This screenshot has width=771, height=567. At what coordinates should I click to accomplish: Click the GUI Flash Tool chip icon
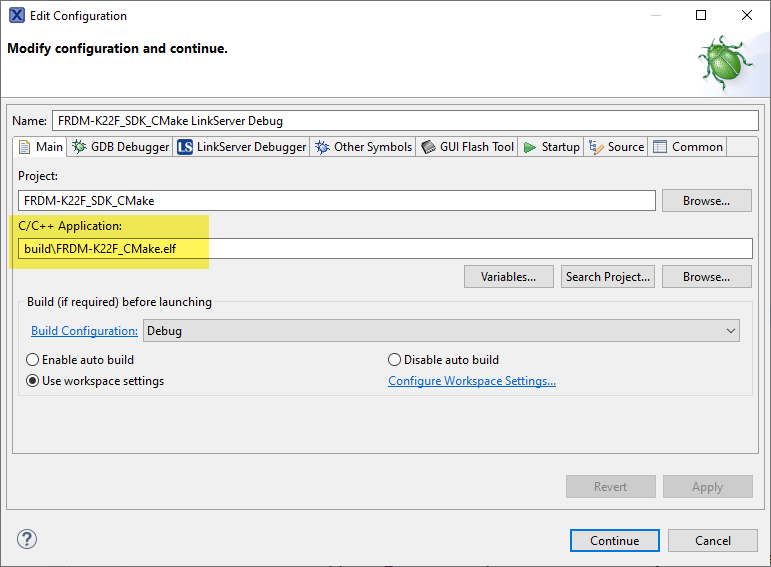[x=428, y=147]
